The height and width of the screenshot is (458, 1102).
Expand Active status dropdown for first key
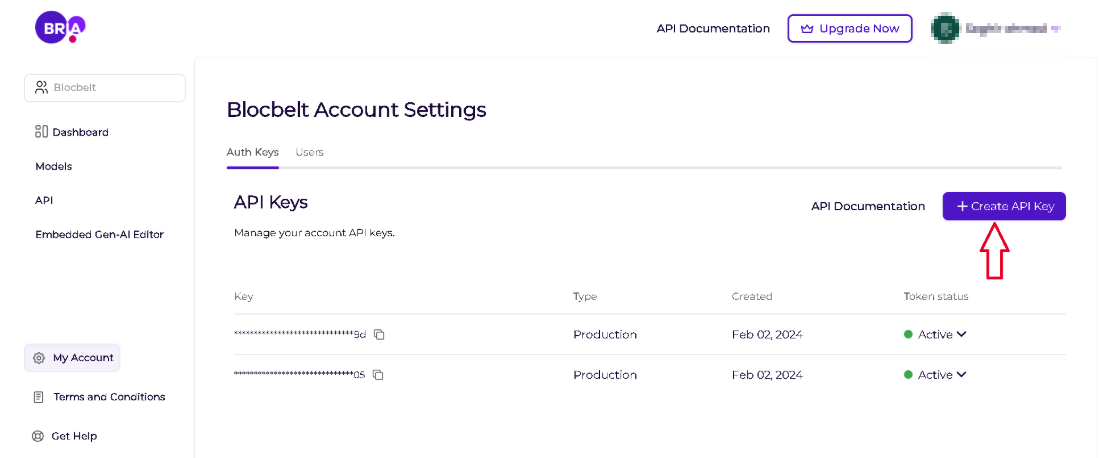tap(961, 334)
